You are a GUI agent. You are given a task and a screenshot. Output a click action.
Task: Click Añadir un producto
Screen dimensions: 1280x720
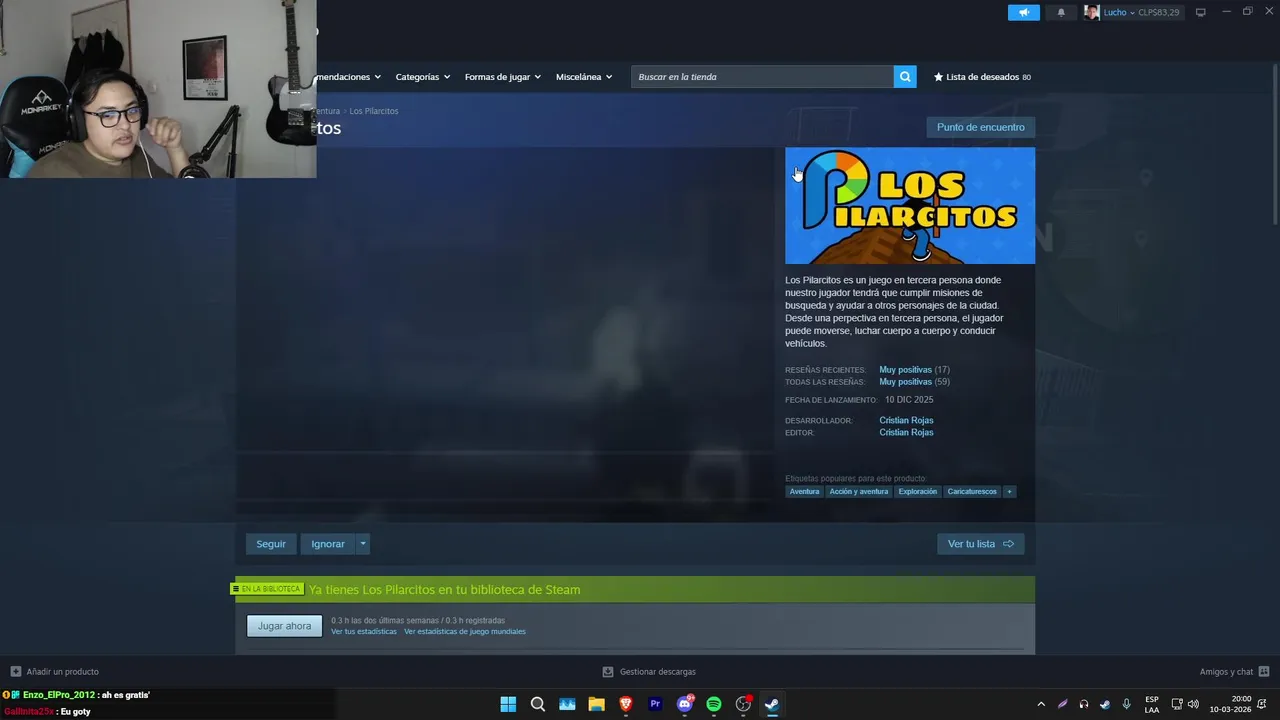coord(54,672)
